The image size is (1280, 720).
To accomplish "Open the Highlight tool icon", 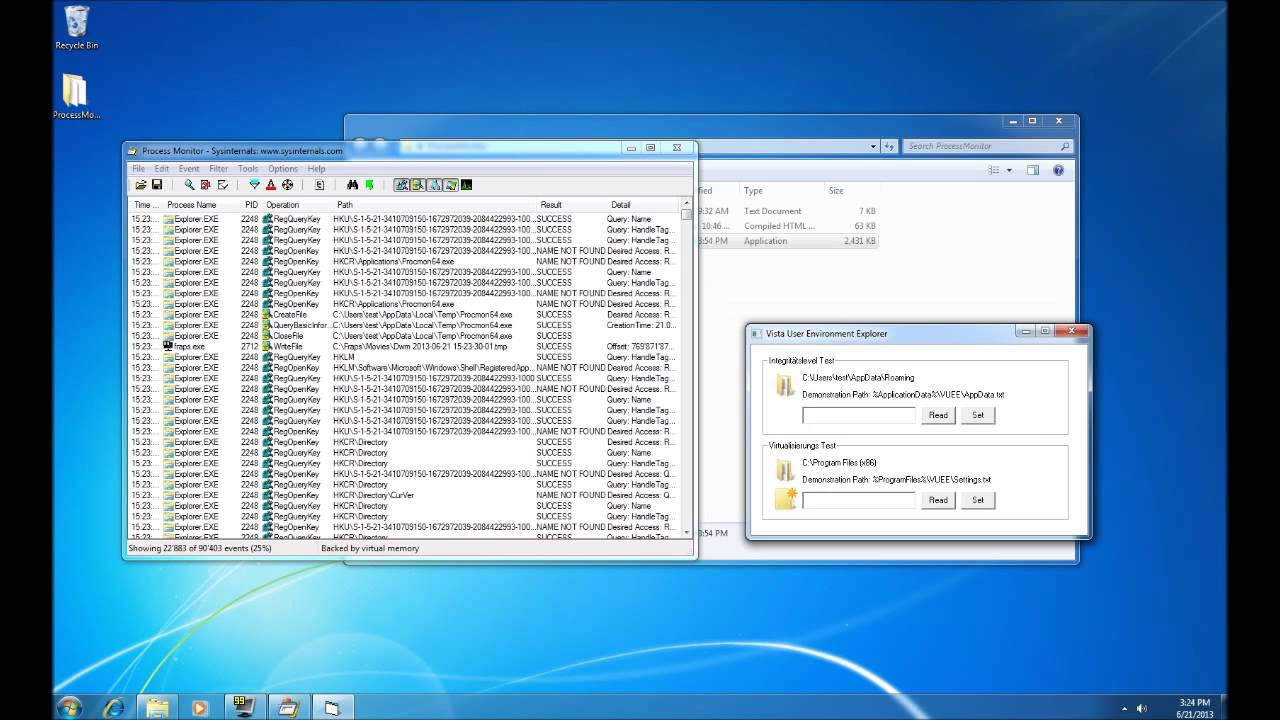I will pyautogui.click(x=270, y=185).
